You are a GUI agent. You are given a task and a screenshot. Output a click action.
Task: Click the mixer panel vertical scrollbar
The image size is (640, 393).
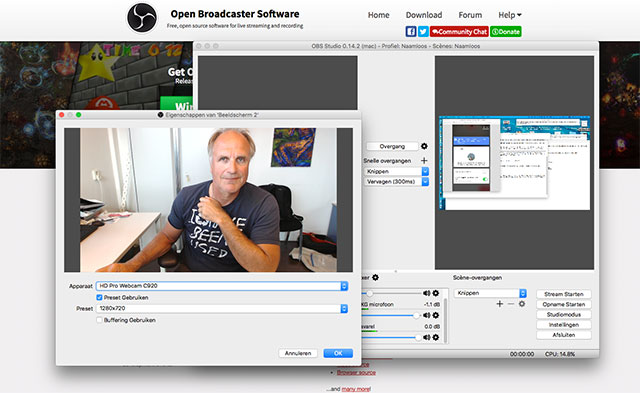[x=445, y=320]
